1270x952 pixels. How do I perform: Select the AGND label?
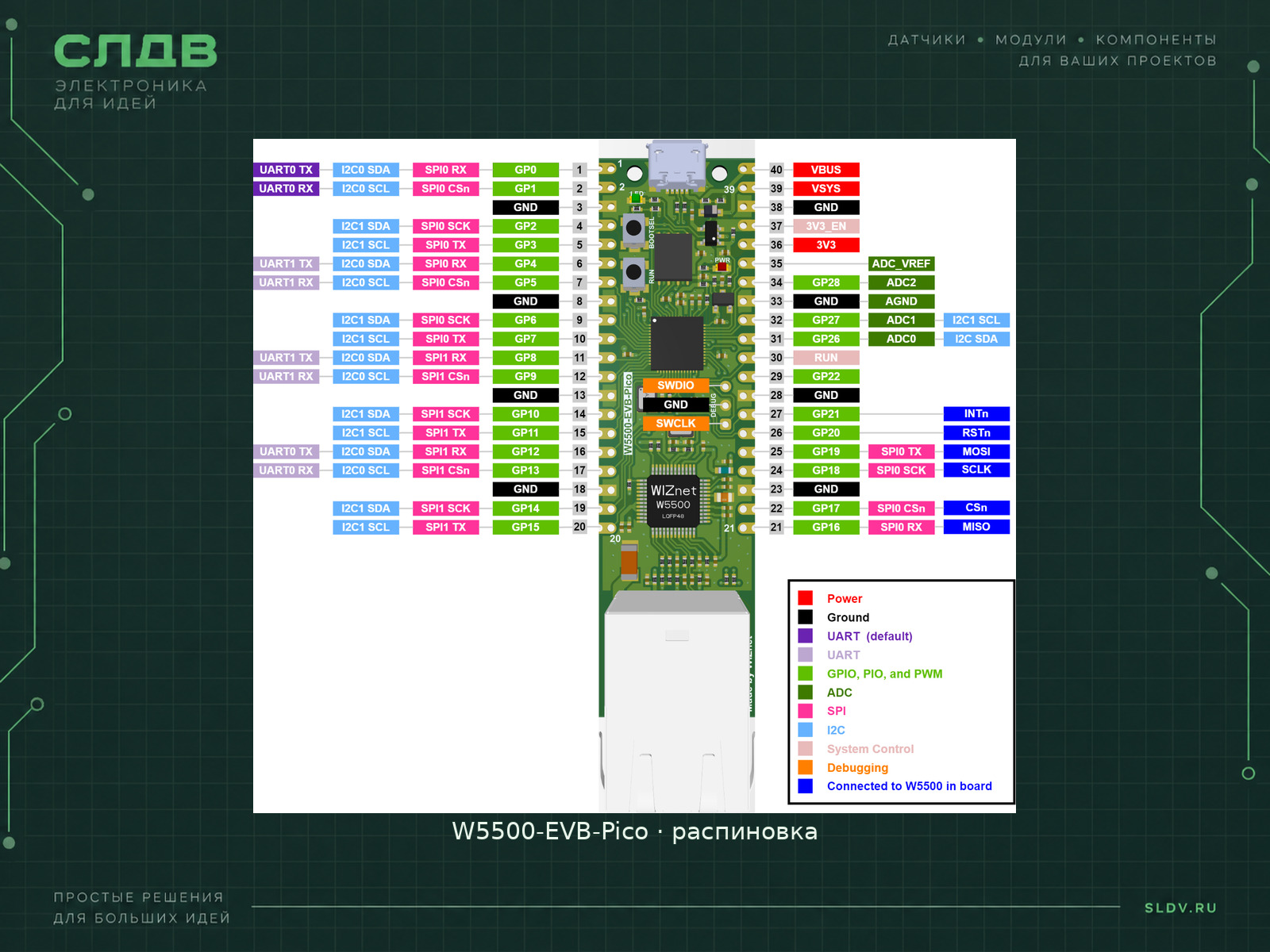[x=901, y=301]
